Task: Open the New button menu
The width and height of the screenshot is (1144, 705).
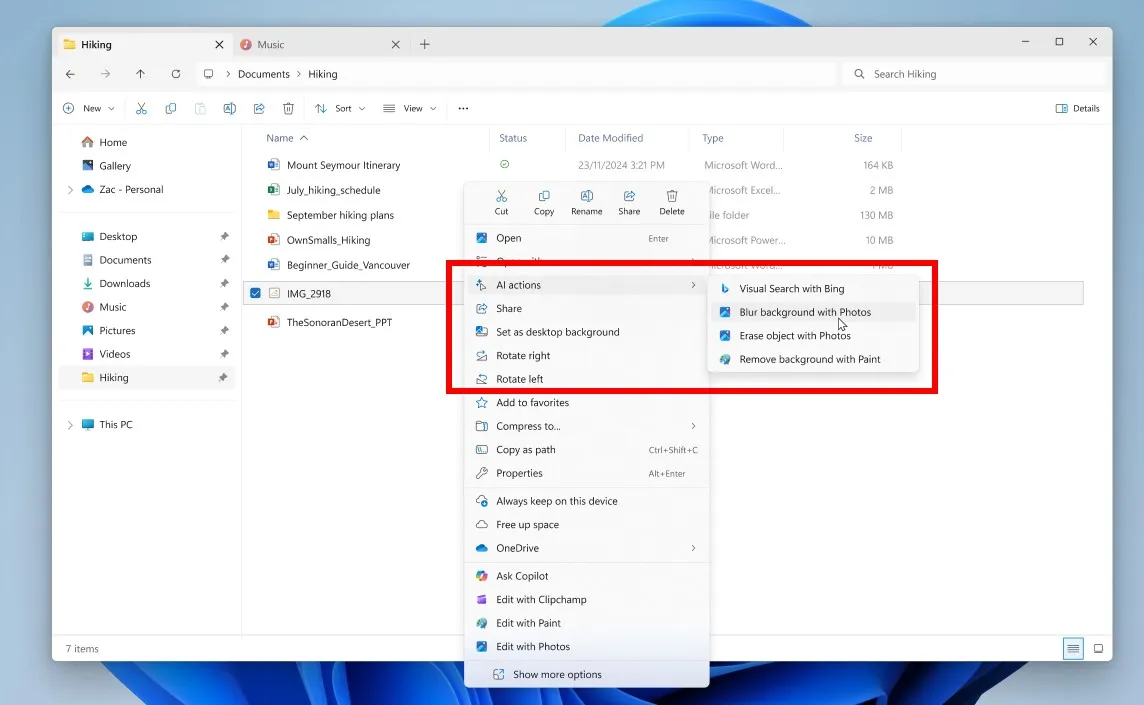Action: point(88,108)
